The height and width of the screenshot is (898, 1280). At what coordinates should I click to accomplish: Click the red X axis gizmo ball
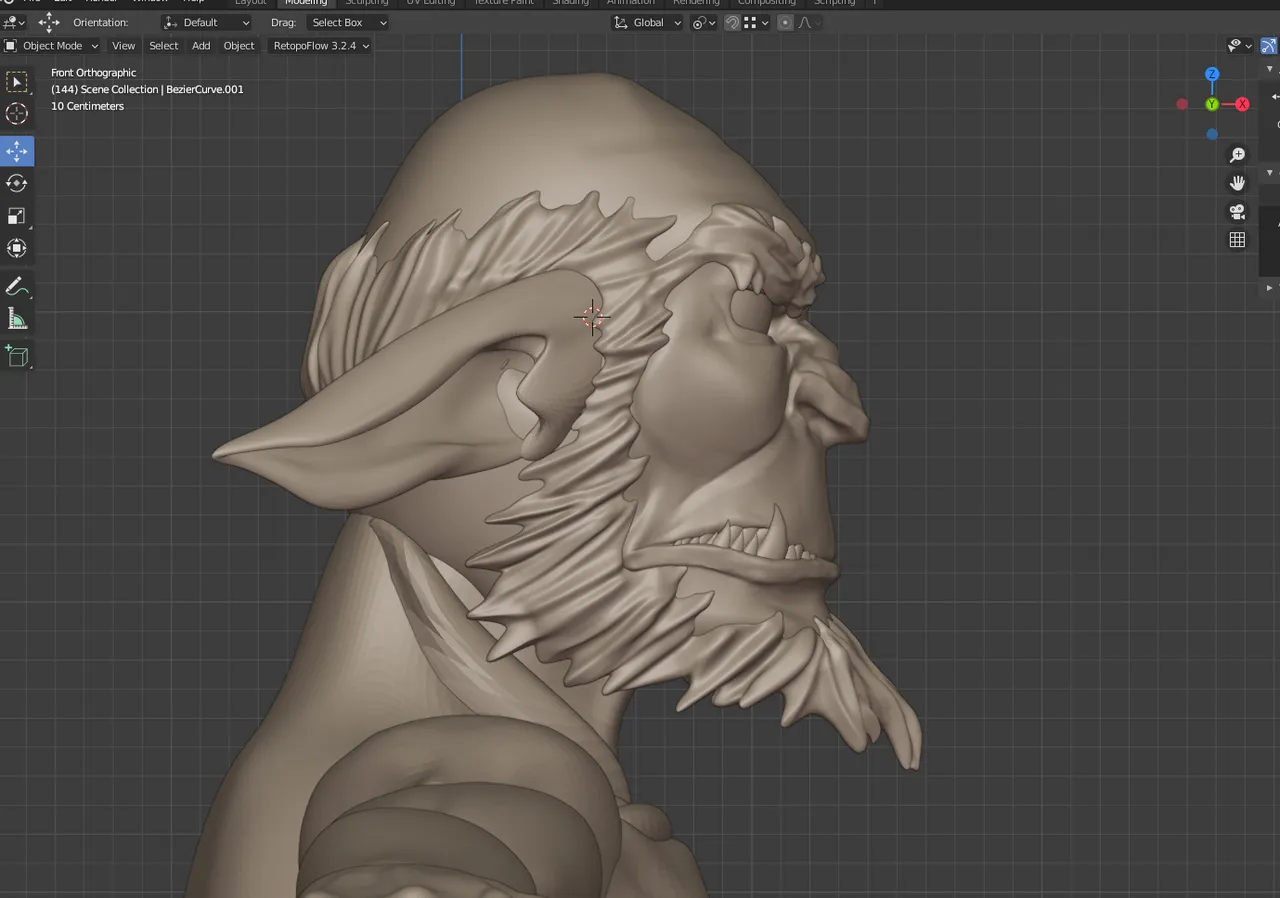1242,104
